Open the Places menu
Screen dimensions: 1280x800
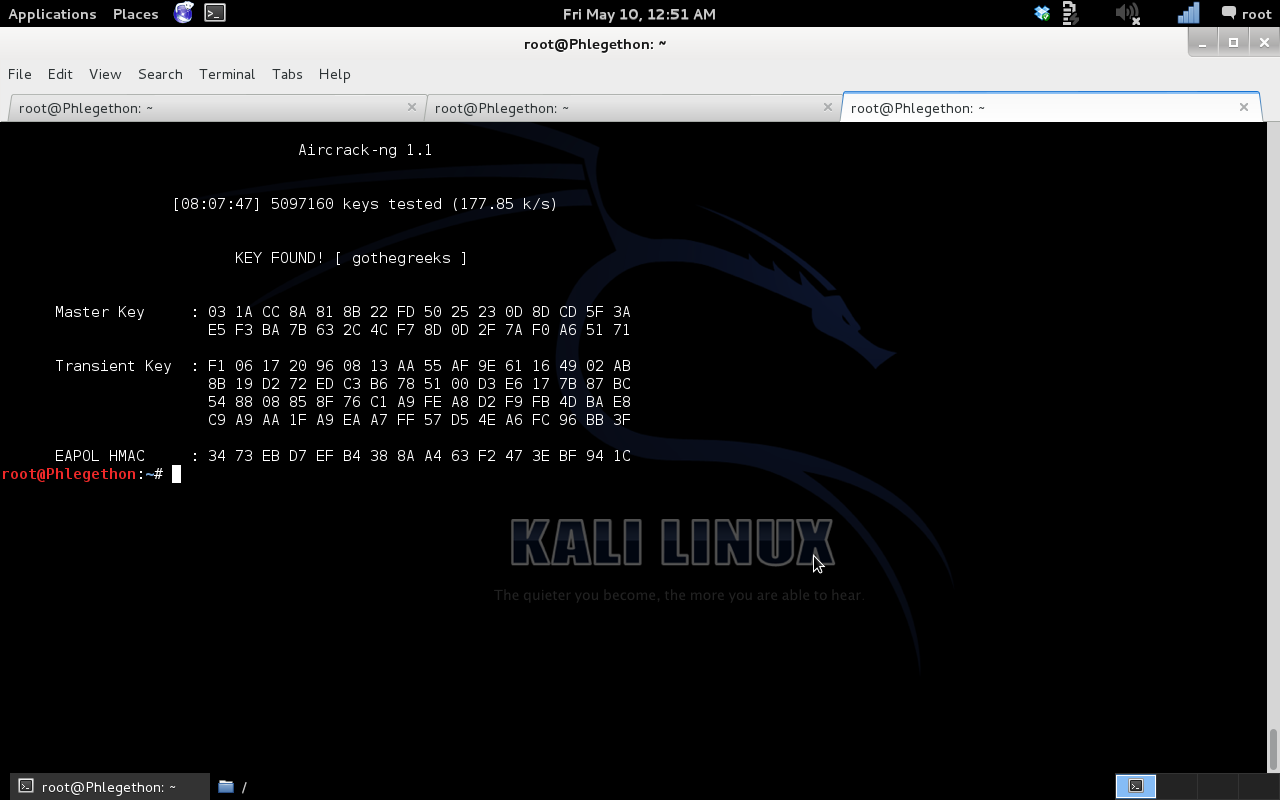click(135, 14)
